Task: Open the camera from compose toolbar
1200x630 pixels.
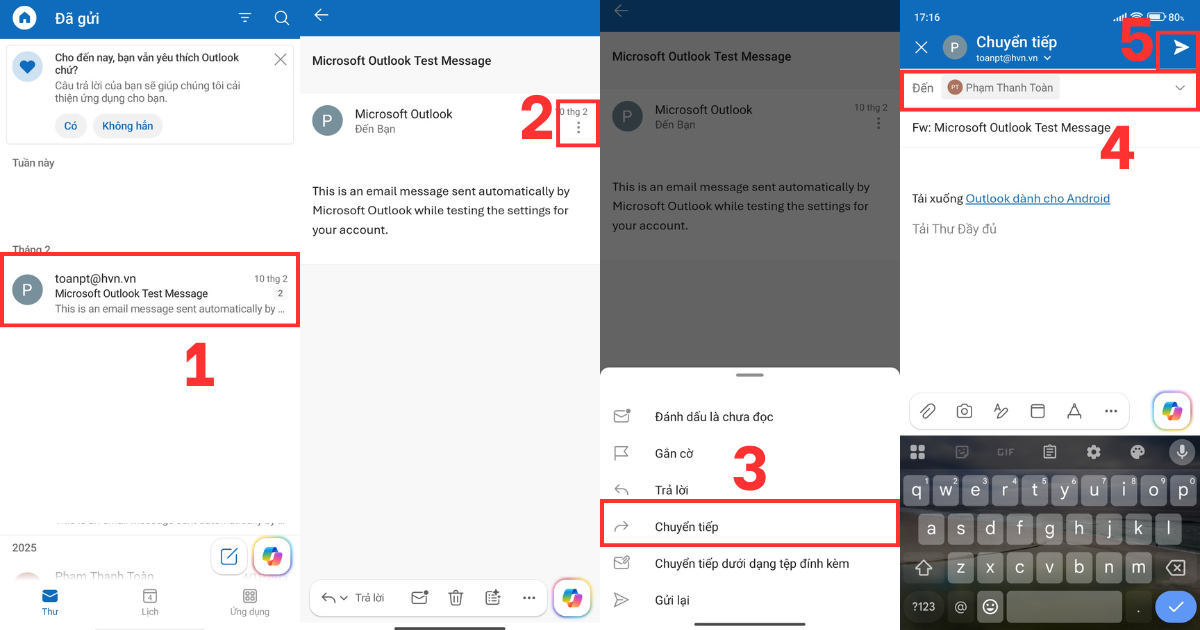Action: [964, 411]
